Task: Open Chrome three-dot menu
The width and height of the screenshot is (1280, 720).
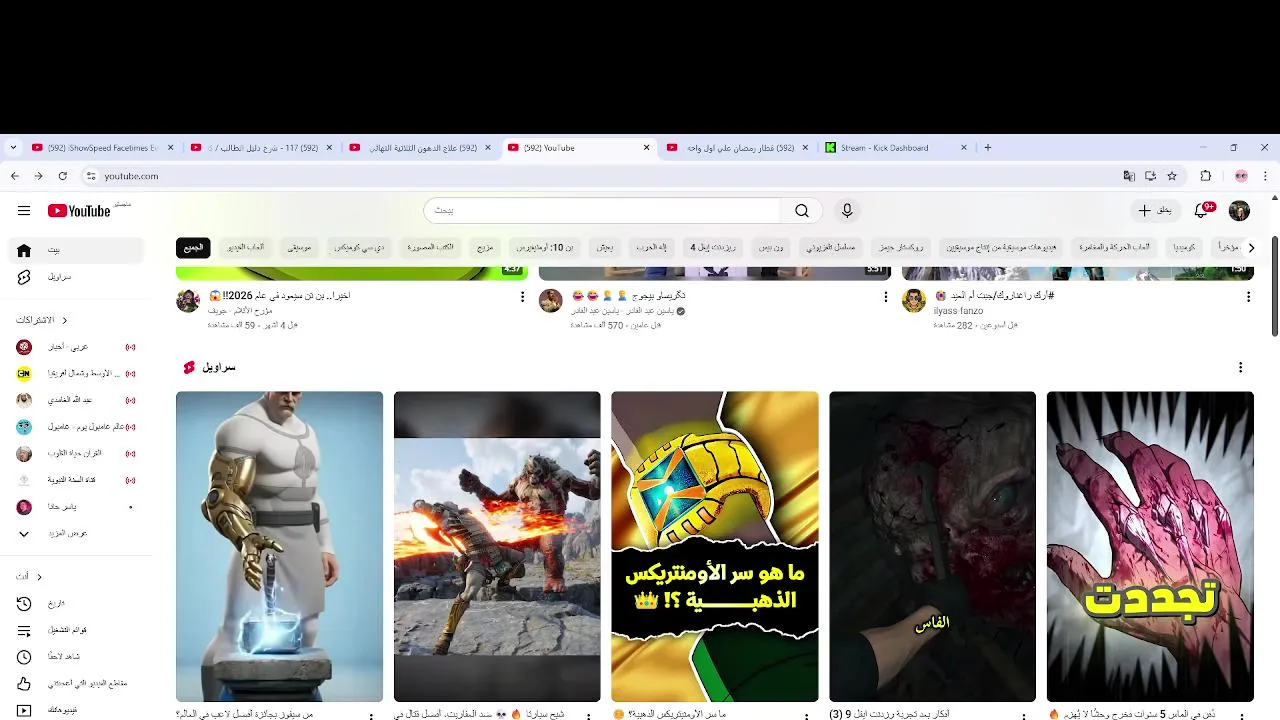Action: [1265, 176]
